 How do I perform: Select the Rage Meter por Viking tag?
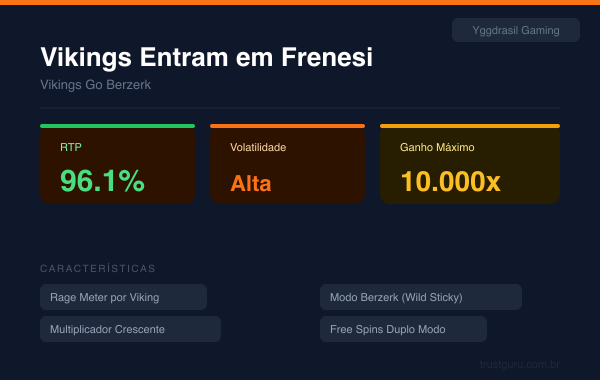[124, 297]
